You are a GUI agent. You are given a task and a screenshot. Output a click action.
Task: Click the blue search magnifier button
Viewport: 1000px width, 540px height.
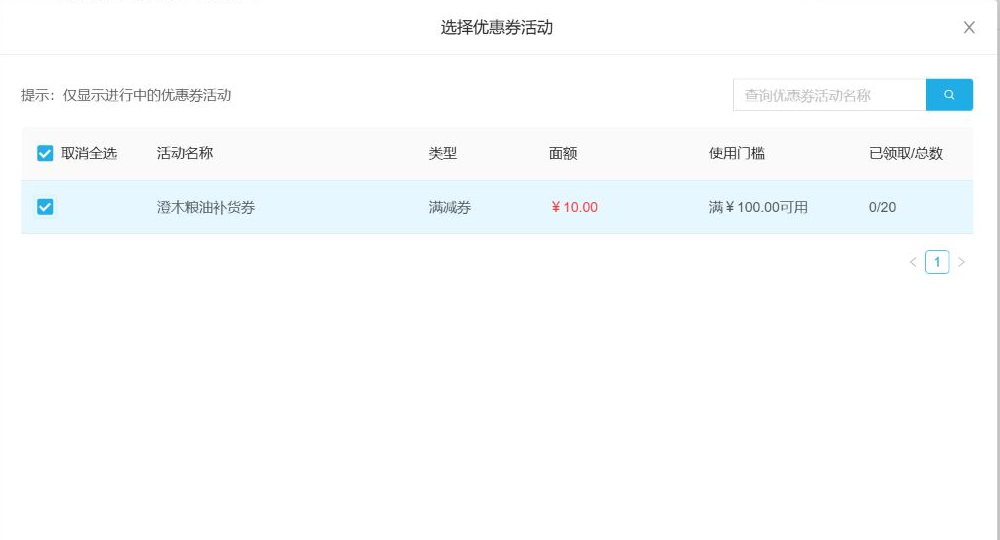[949, 95]
